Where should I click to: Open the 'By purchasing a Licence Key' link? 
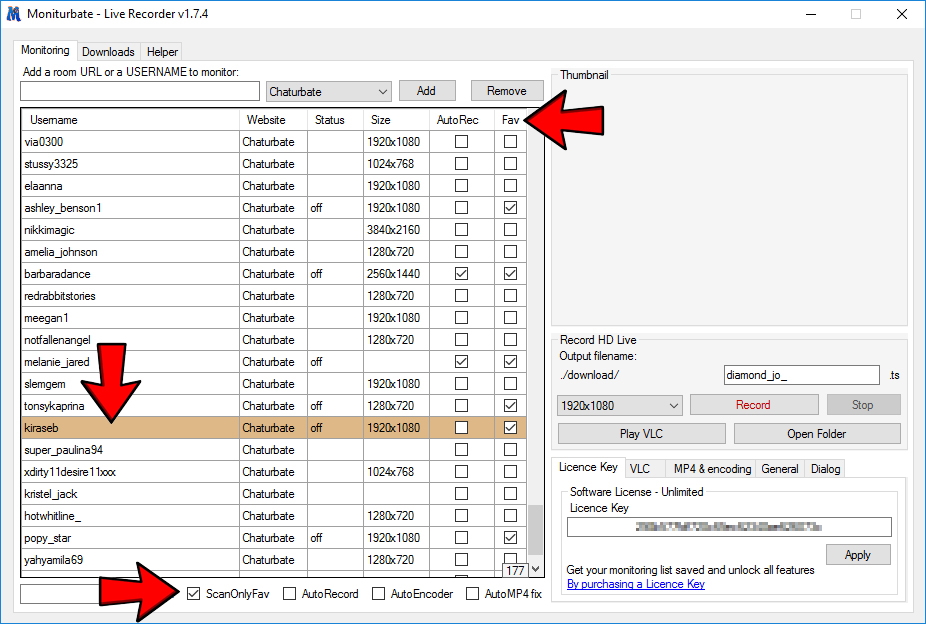635,584
